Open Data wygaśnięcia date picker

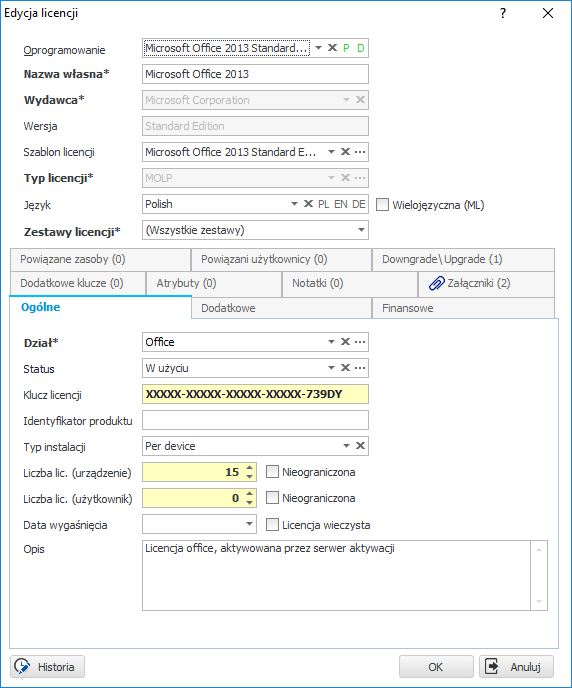pyautogui.click(x=249, y=524)
